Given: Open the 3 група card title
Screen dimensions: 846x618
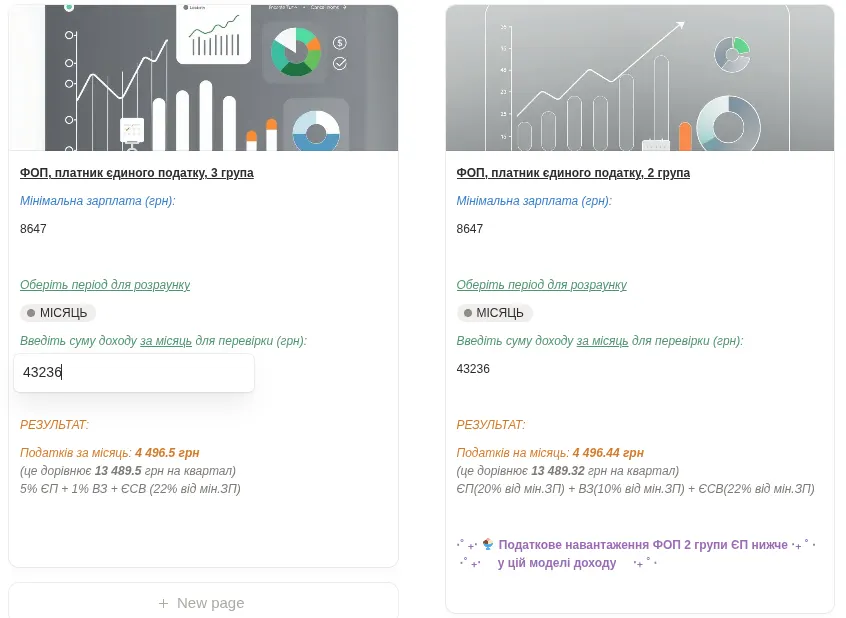Looking at the screenshot, I should [137, 173].
